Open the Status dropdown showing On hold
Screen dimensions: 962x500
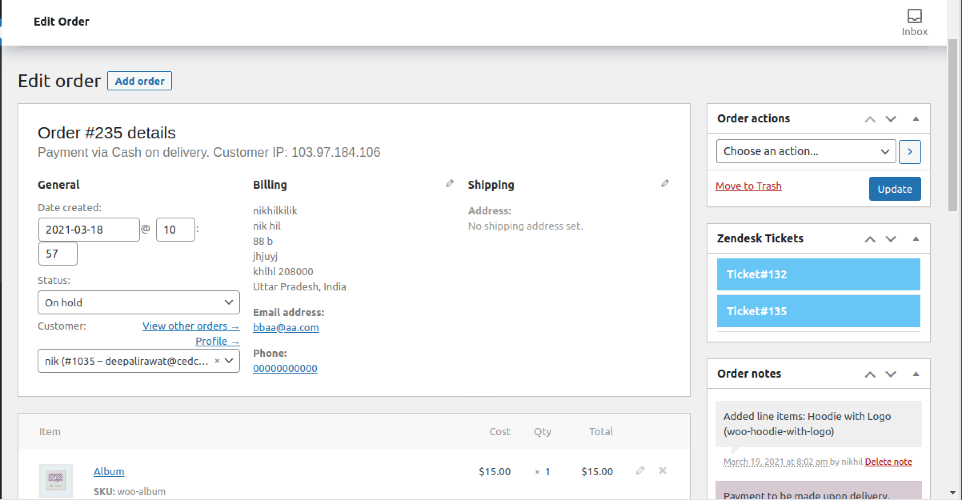pos(139,302)
